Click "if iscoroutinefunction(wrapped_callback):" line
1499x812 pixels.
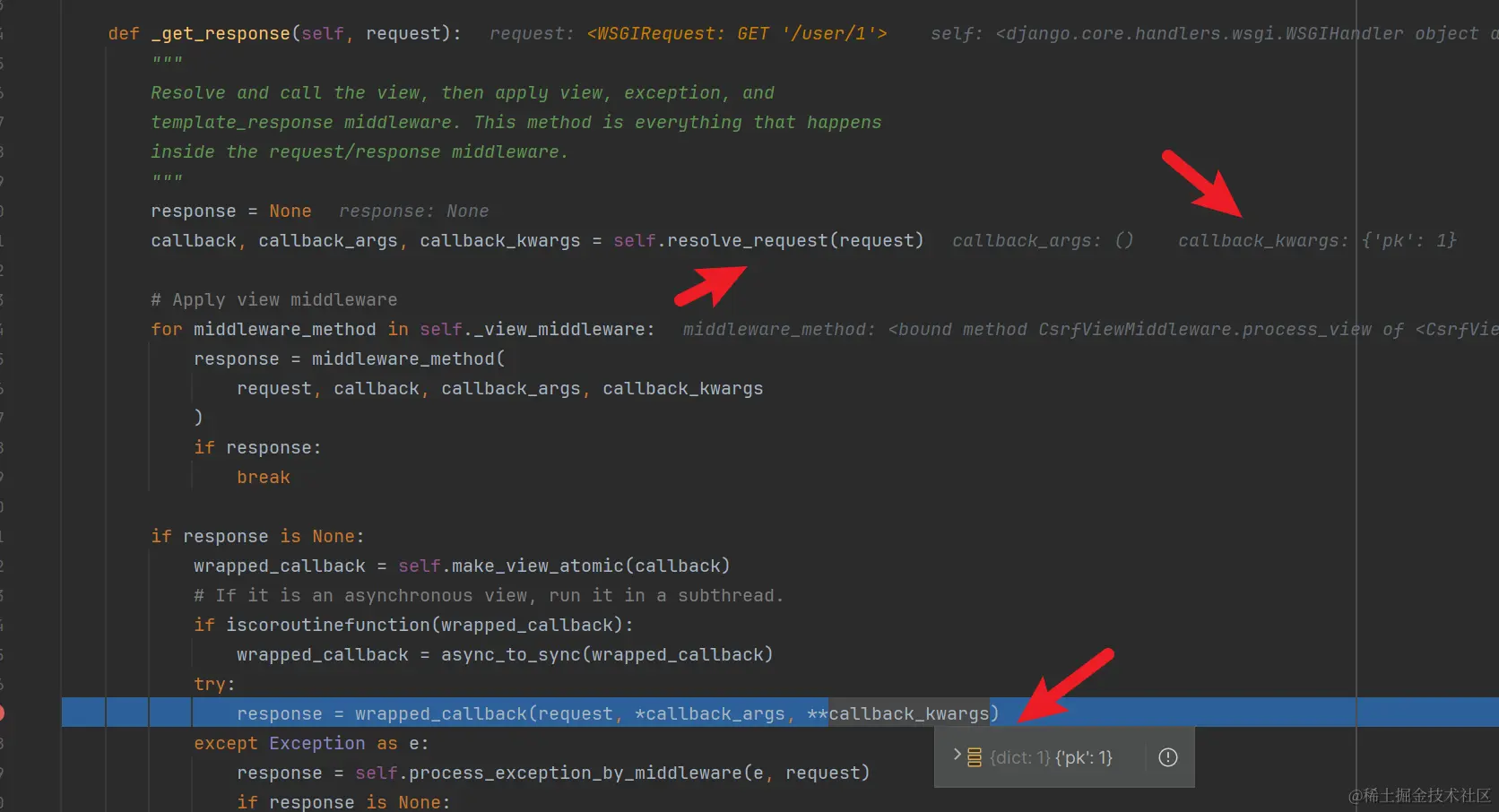tap(413, 625)
